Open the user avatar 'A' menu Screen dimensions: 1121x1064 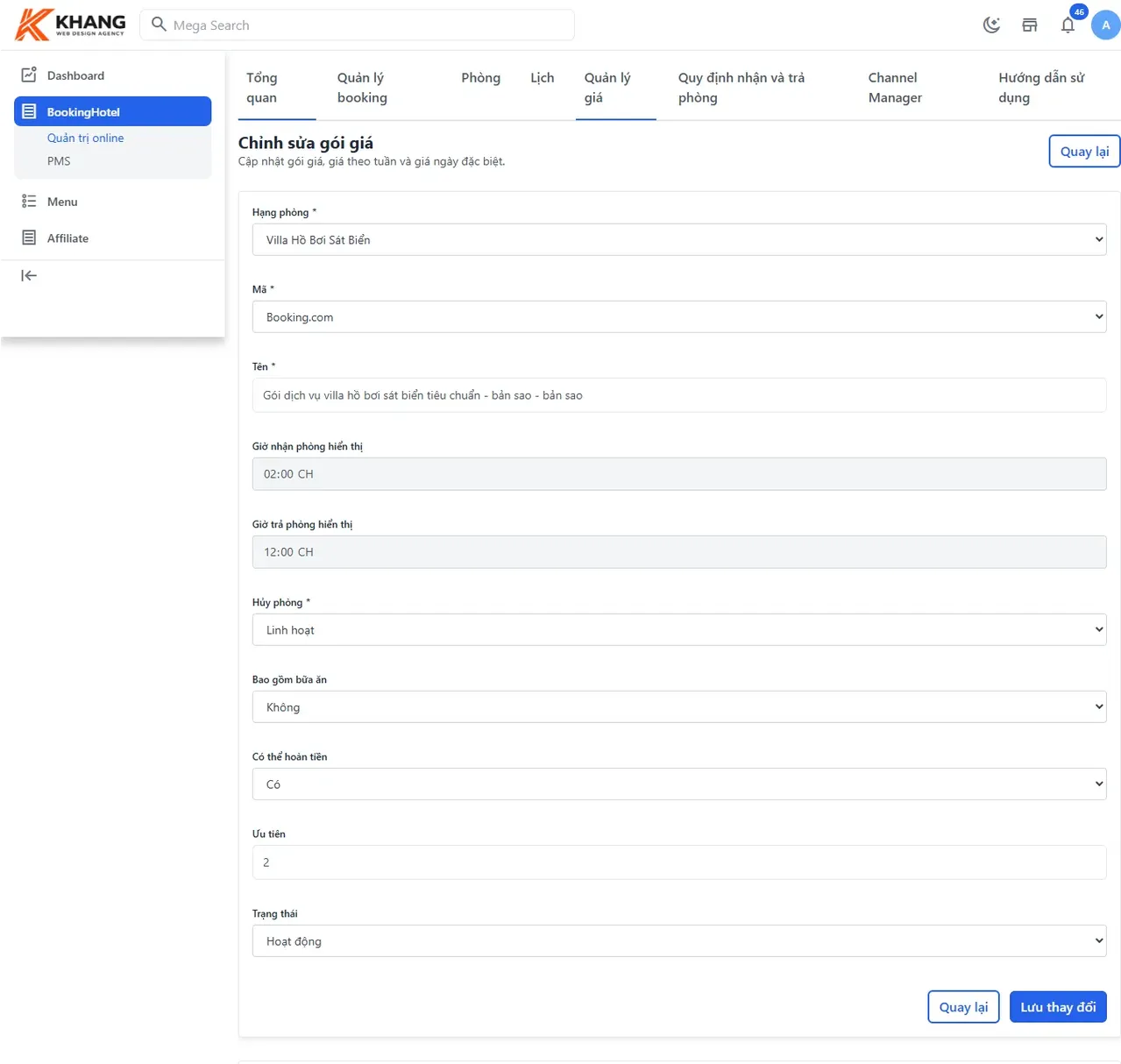click(1105, 25)
